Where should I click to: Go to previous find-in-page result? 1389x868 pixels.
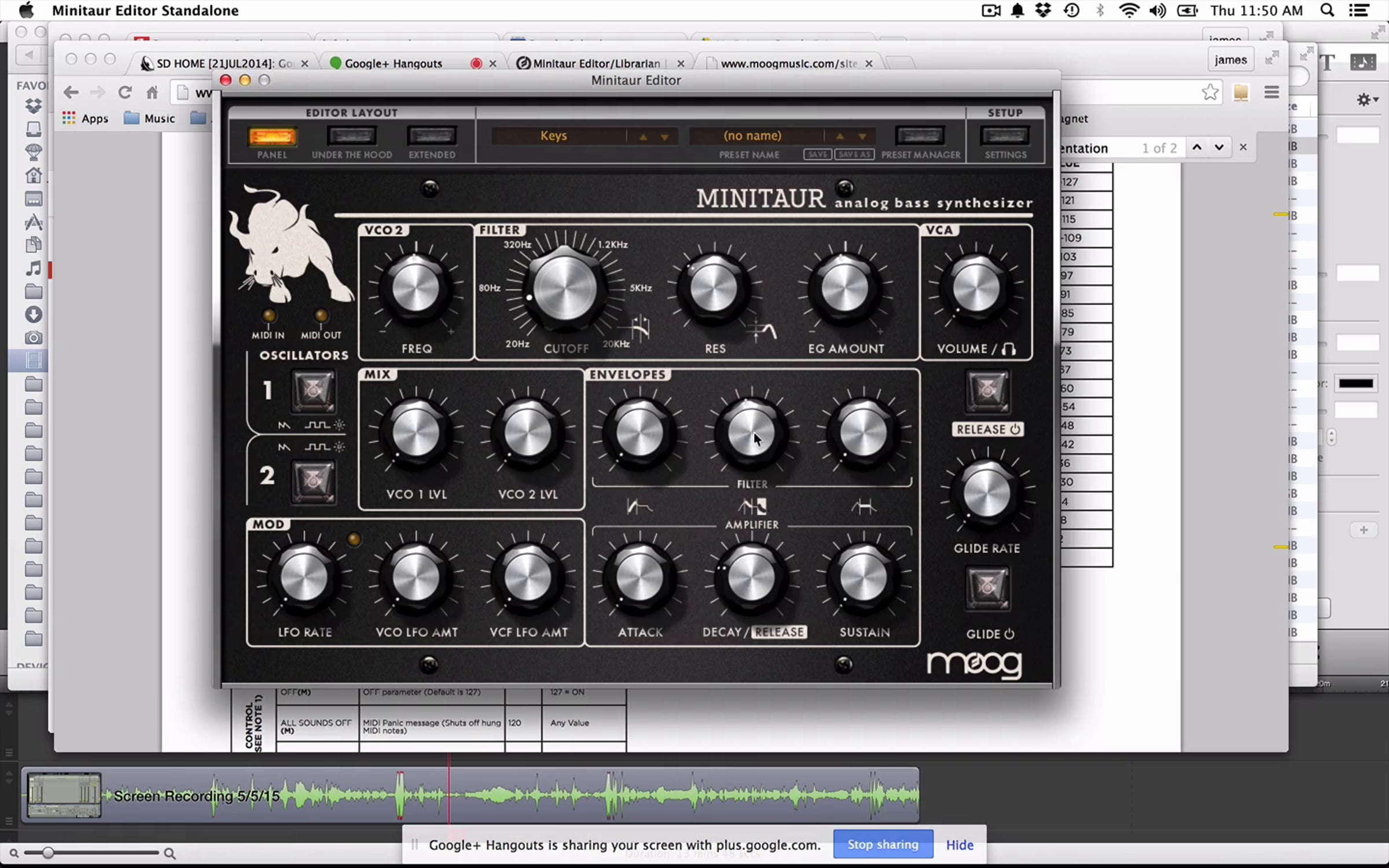point(1197,148)
